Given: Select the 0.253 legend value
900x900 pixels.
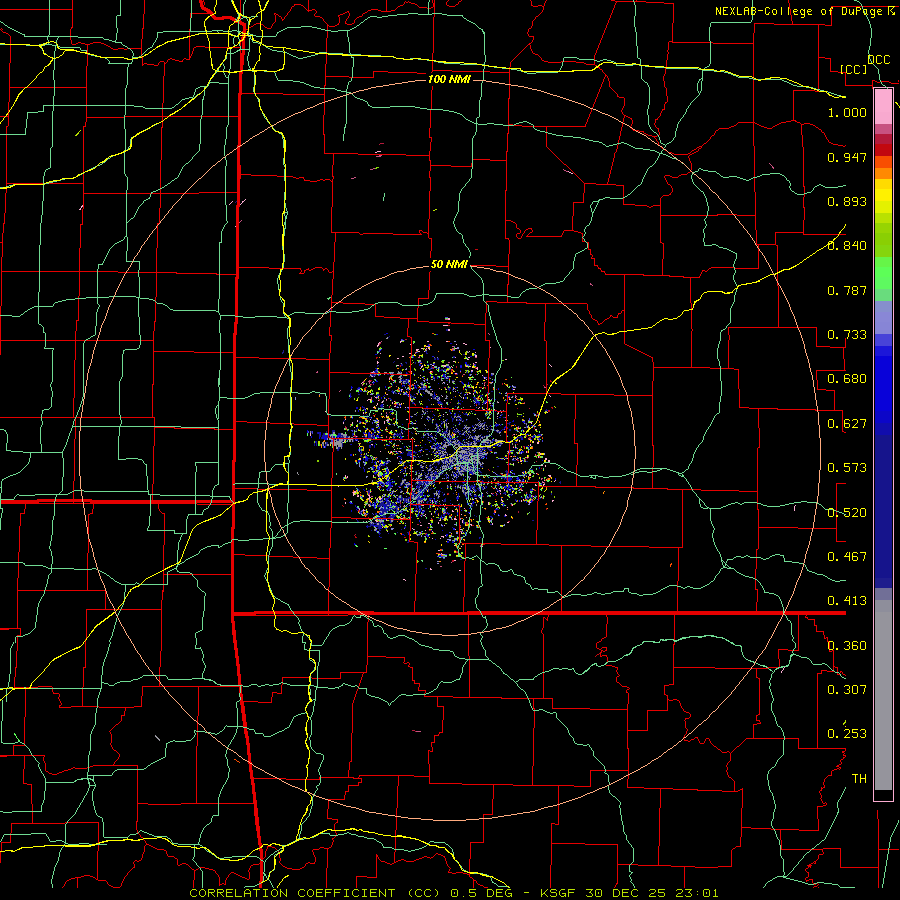Looking at the screenshot, I should [847, 734].
